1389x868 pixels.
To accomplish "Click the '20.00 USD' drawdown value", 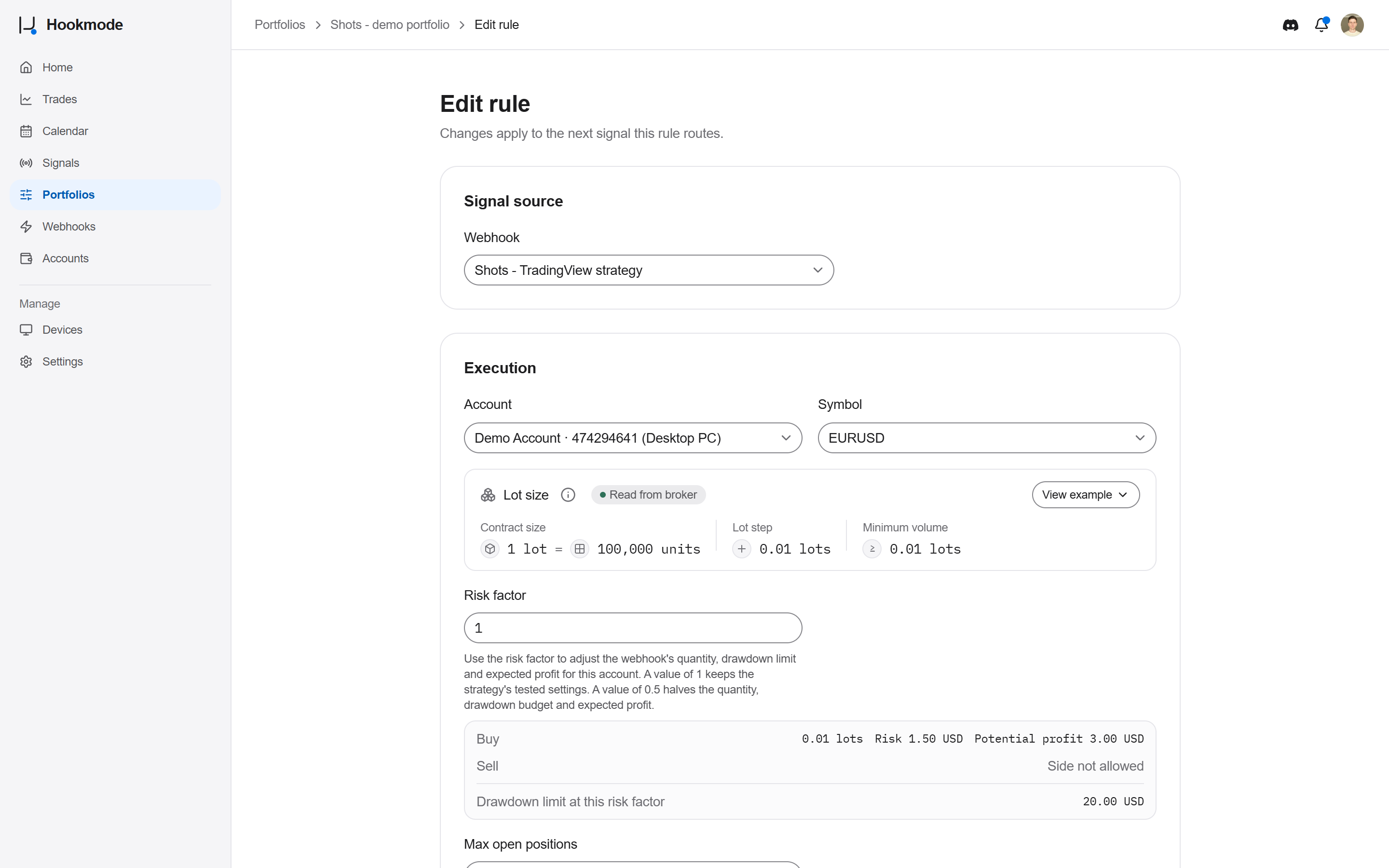I will (x=1113, y=801).
